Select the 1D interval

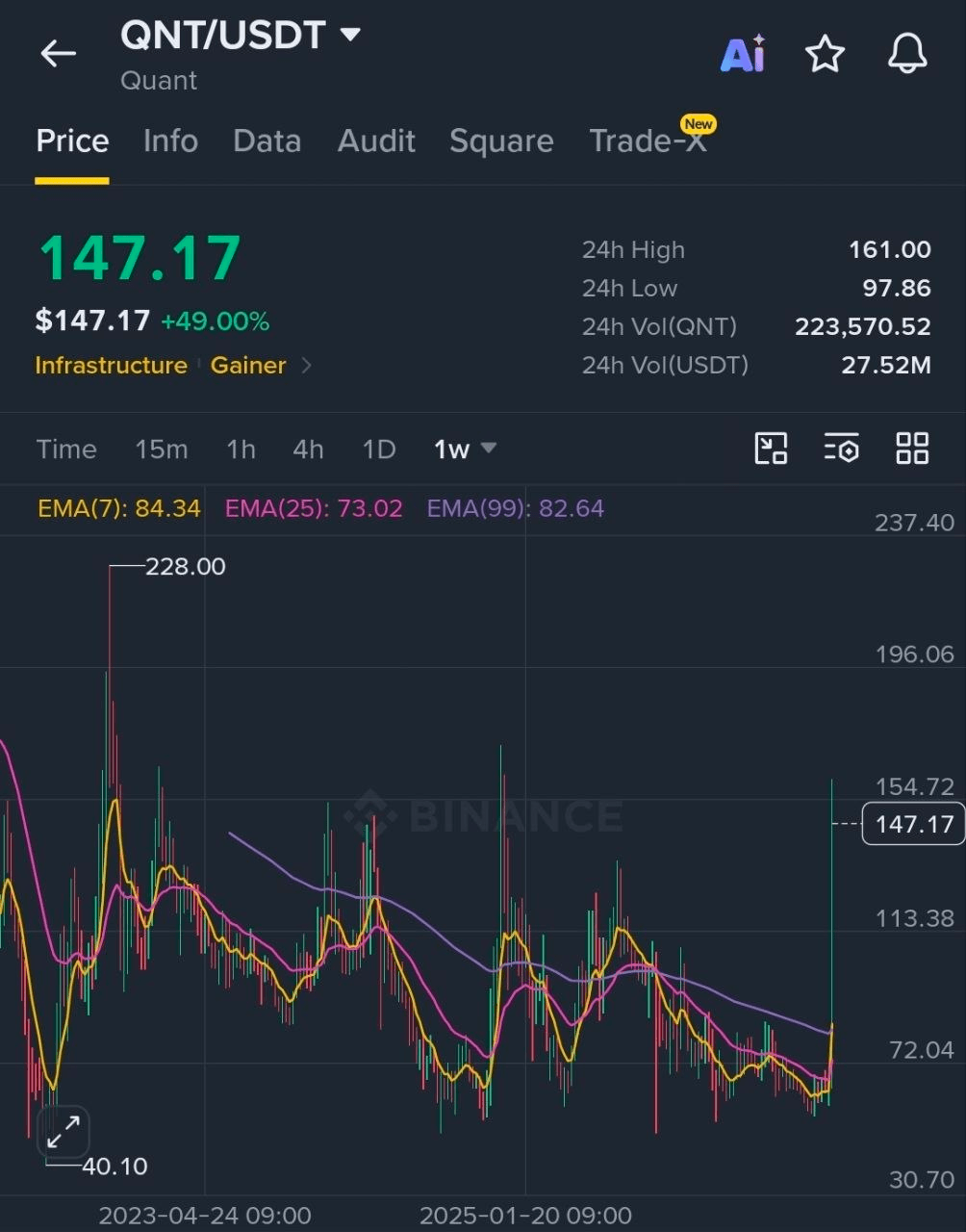tap(379, 449)
